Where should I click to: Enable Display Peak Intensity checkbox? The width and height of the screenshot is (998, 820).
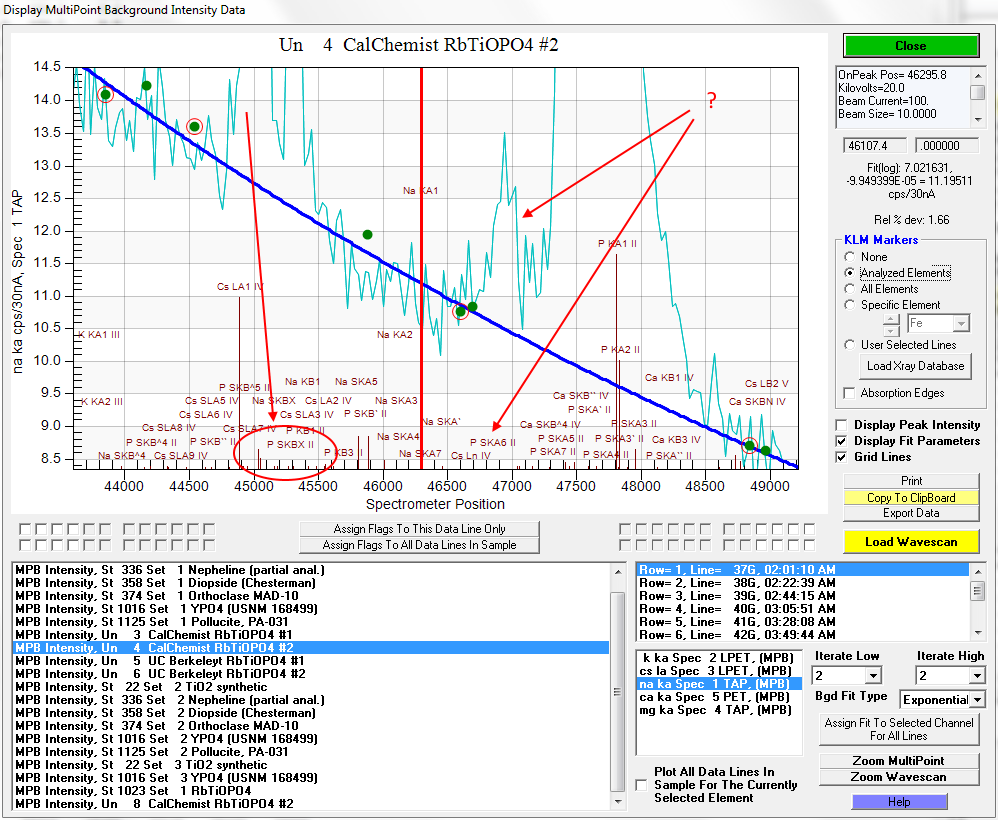pos(842,425)
